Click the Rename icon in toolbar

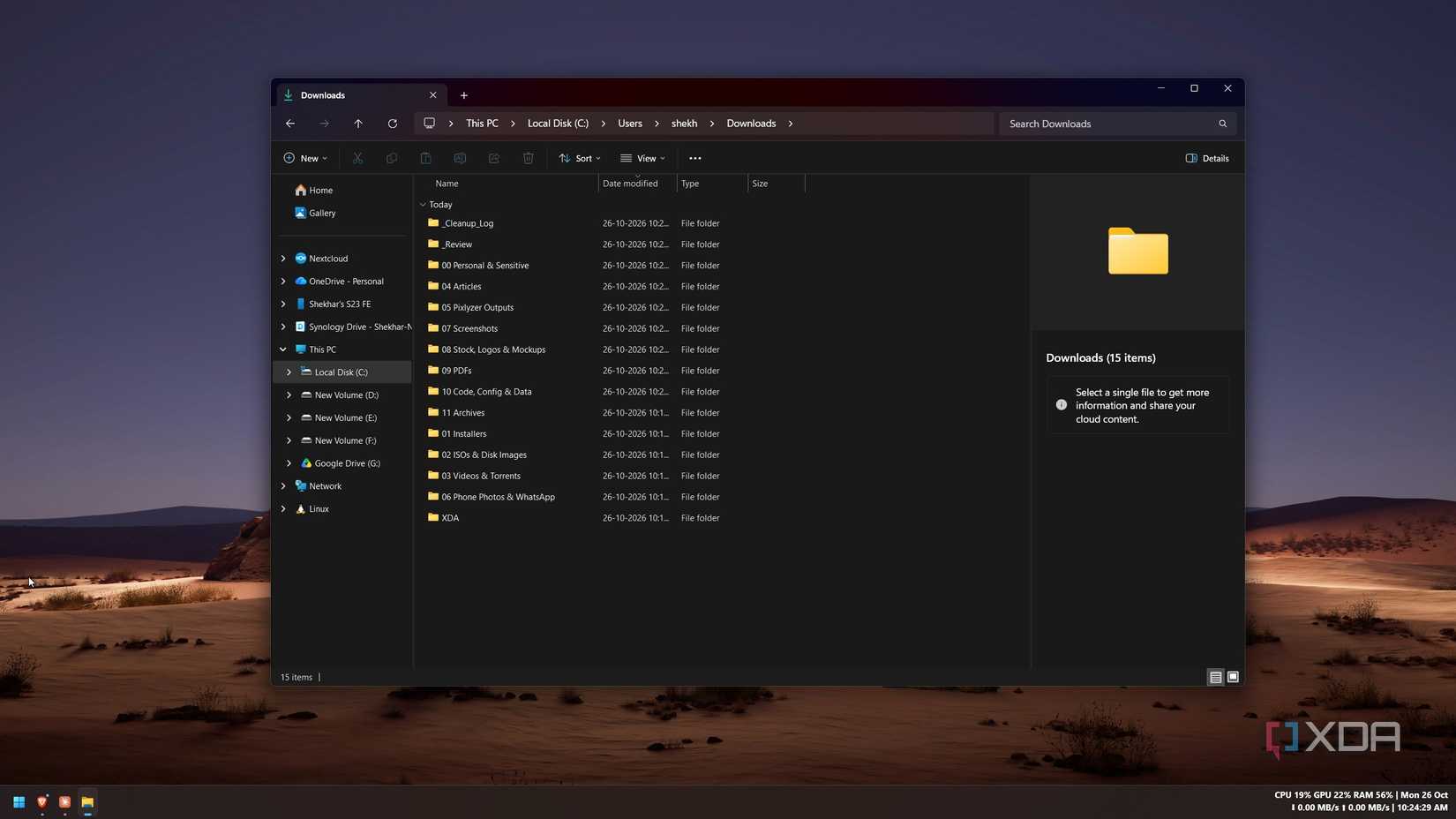tap(460, 158)
